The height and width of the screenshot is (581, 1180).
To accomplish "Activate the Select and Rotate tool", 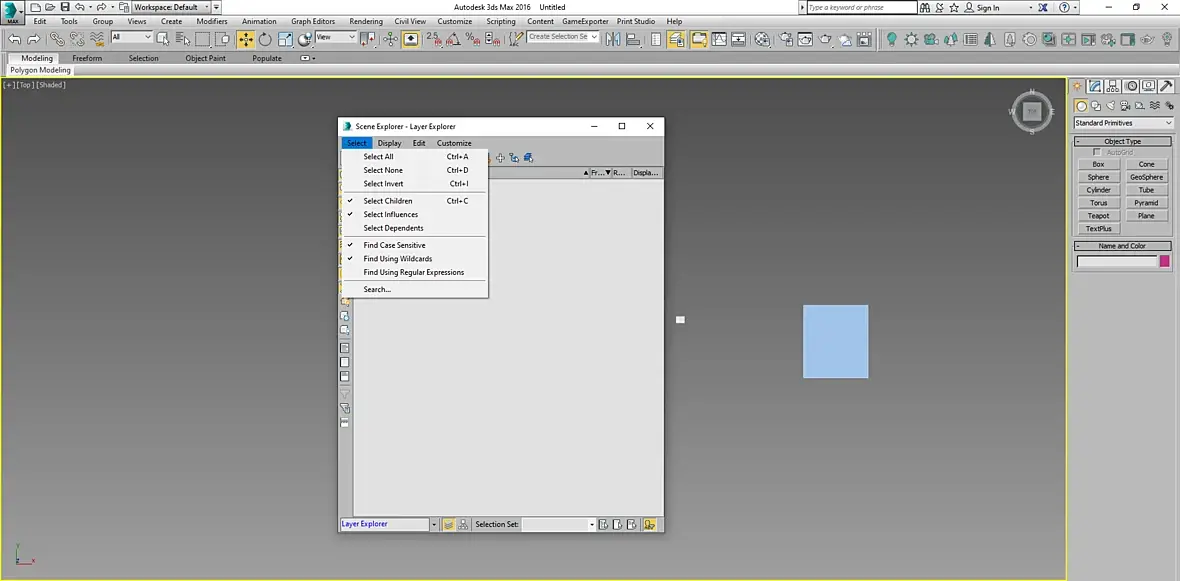I will point(265,39).
